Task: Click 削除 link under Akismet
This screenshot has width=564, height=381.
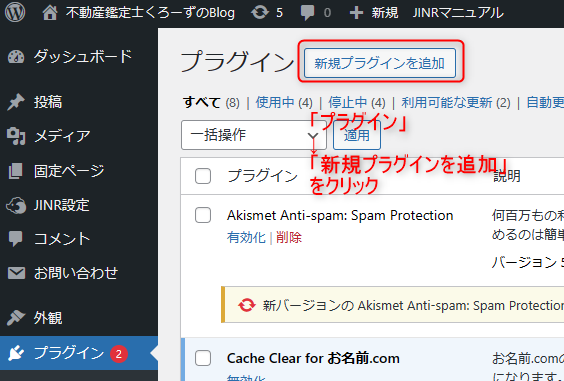Action: click(289, 237)
